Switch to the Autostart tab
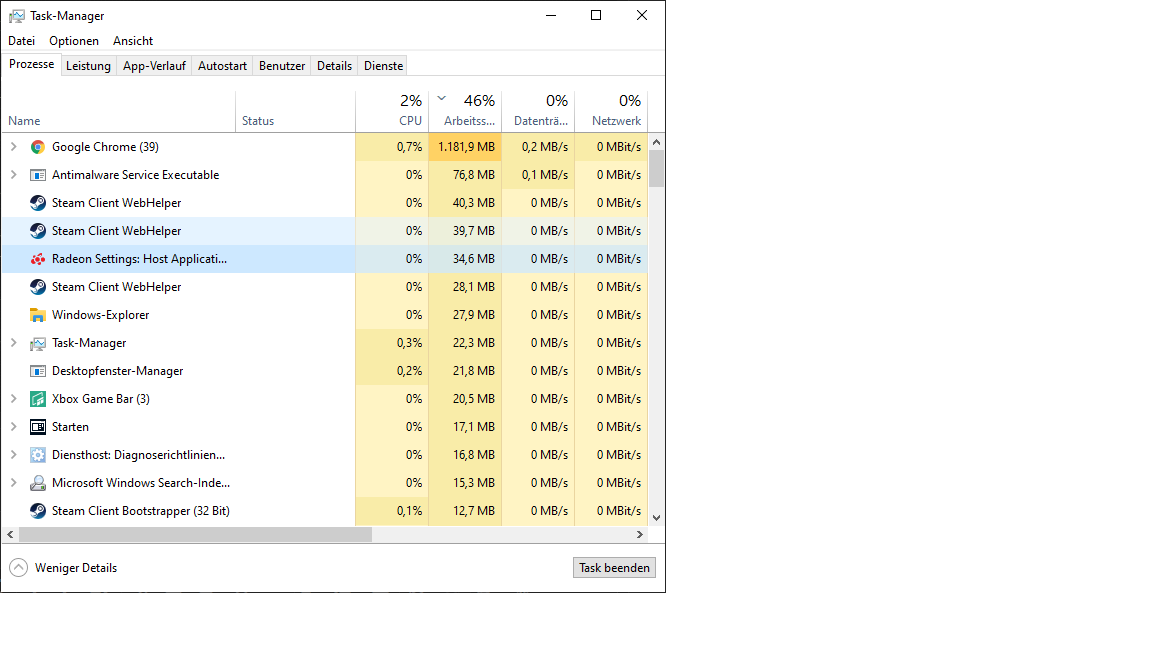The image size is (1152, 648). tap(223, 66)
